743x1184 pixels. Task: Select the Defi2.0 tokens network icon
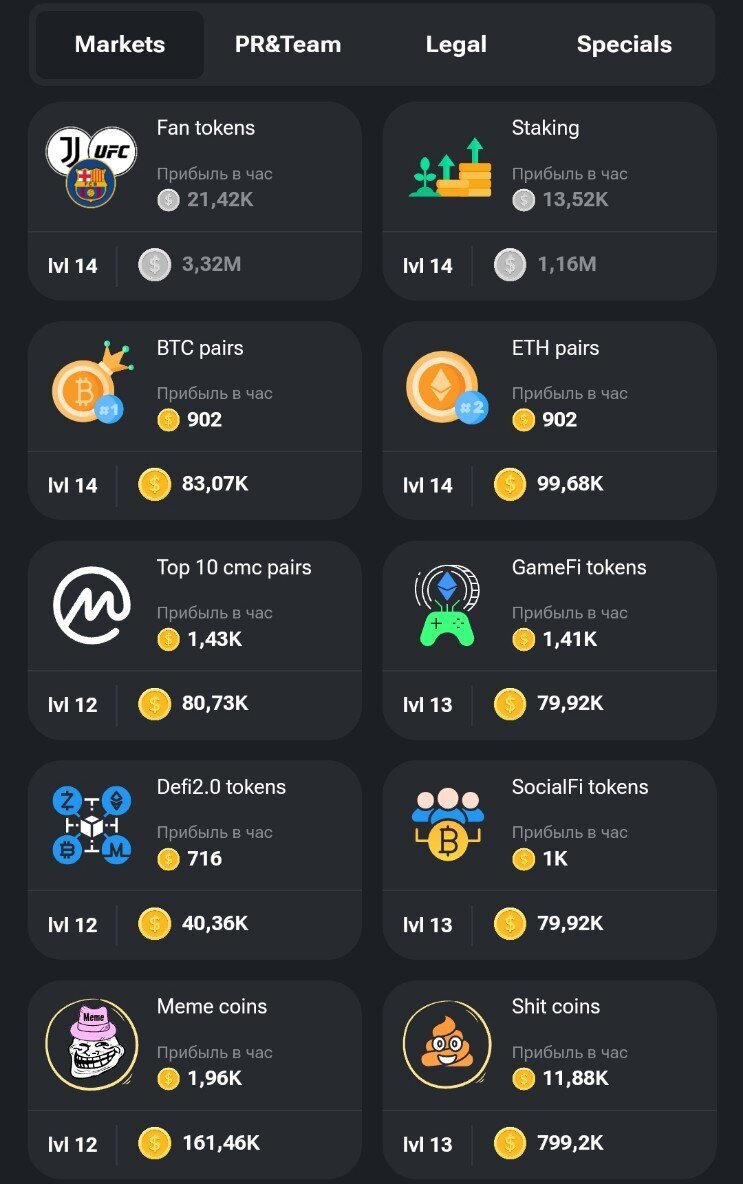click(x=91, y=825)
